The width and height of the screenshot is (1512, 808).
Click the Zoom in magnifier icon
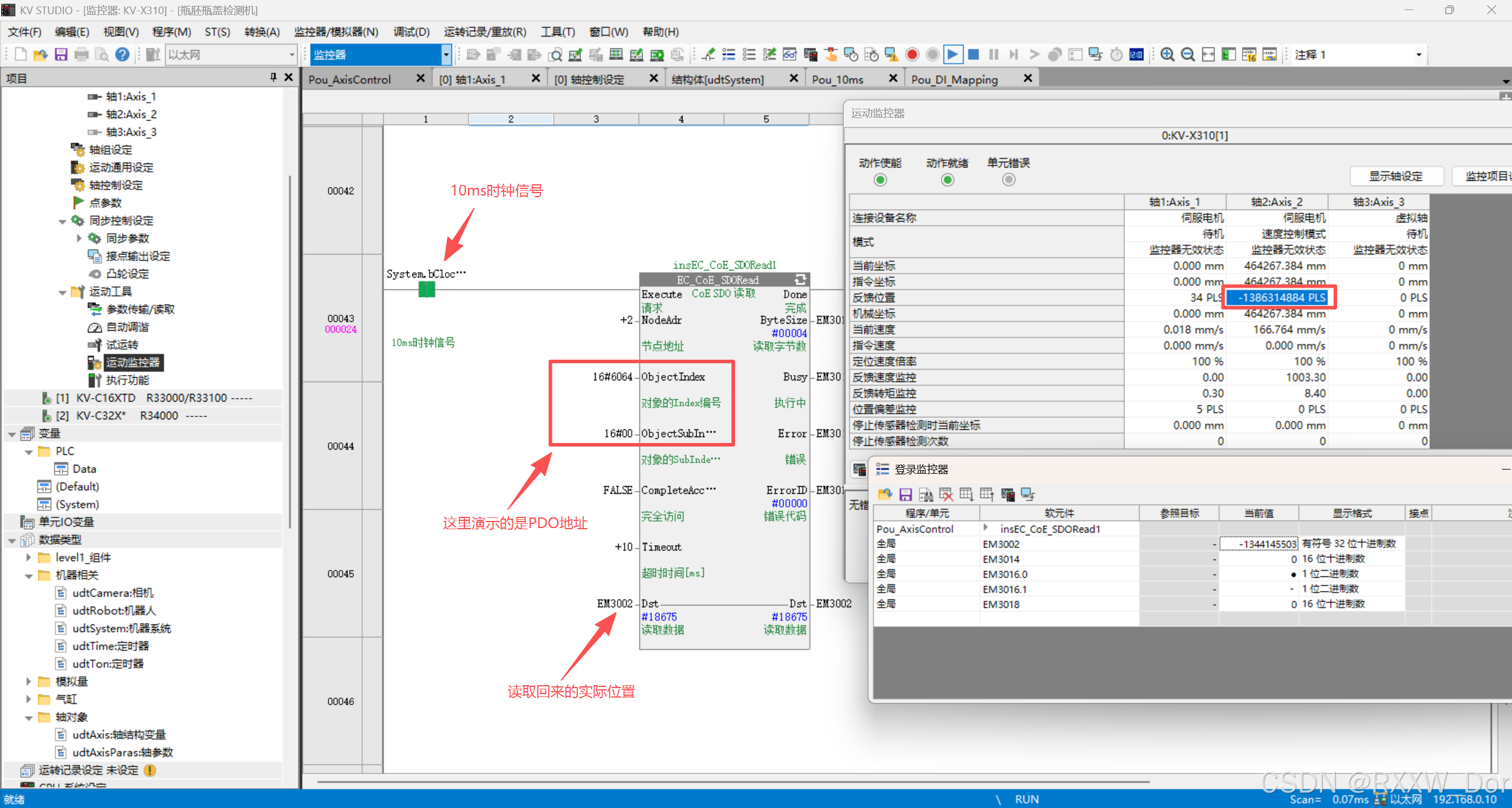[1167, 55]
